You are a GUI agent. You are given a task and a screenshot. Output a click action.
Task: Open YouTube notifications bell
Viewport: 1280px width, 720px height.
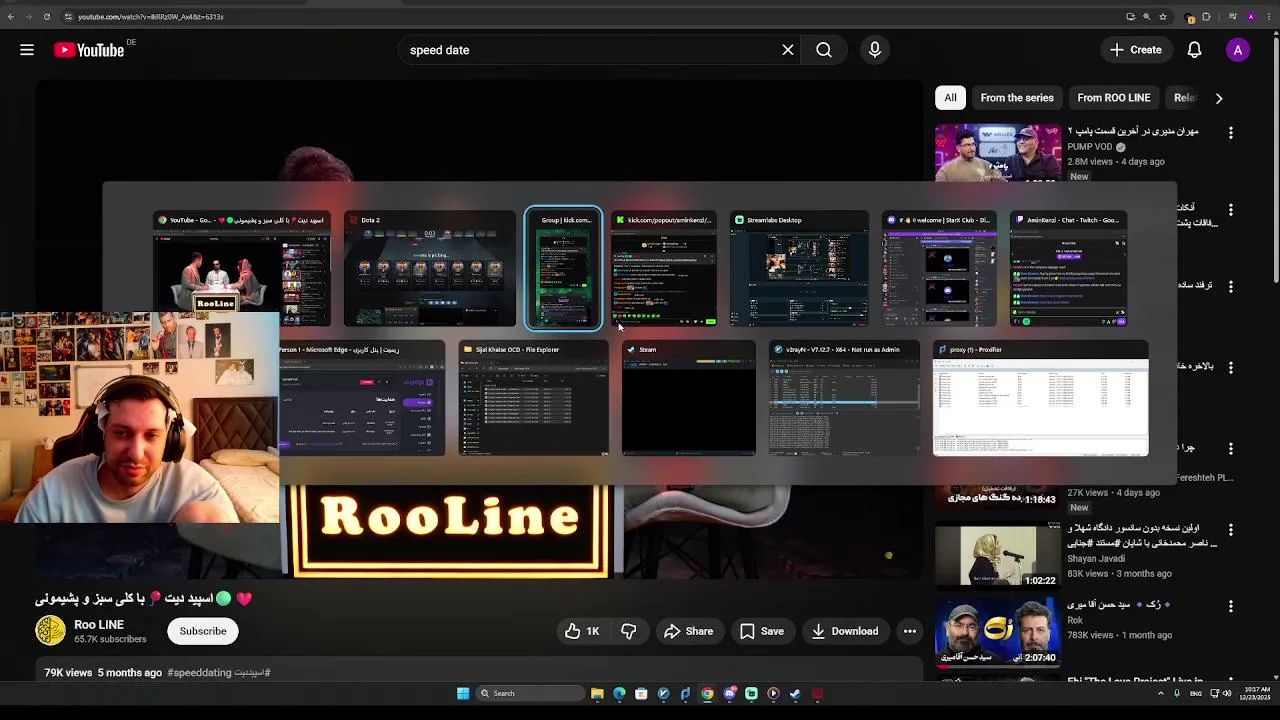click(x=1194, y=50)
